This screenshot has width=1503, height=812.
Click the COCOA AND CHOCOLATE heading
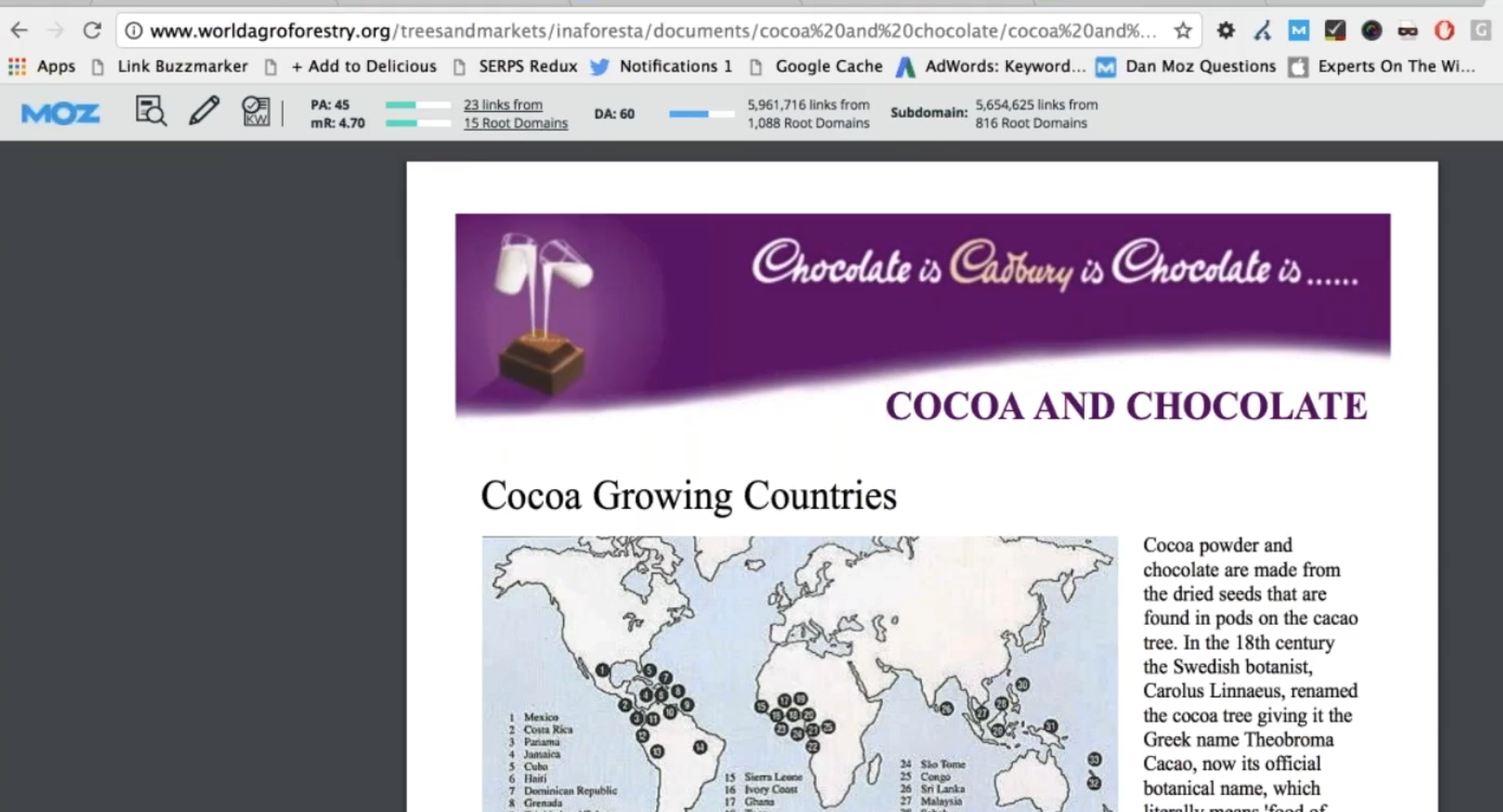coord(1126,406)
